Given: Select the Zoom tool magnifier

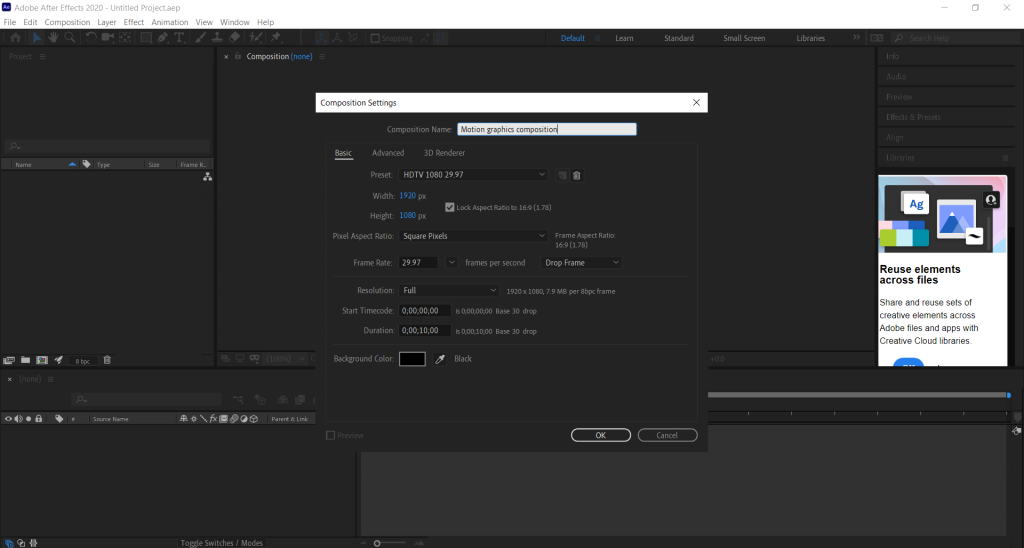Looking at the screenshot, I should 70,38.
